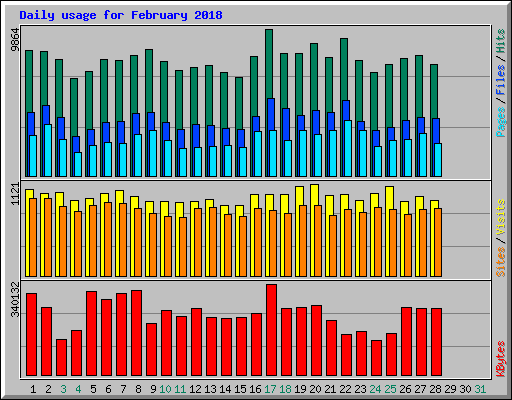The image size is (512, 400).
Task: Click the day 28 label on x-axis
Action: pyautogui.click(x=435, y=389)
